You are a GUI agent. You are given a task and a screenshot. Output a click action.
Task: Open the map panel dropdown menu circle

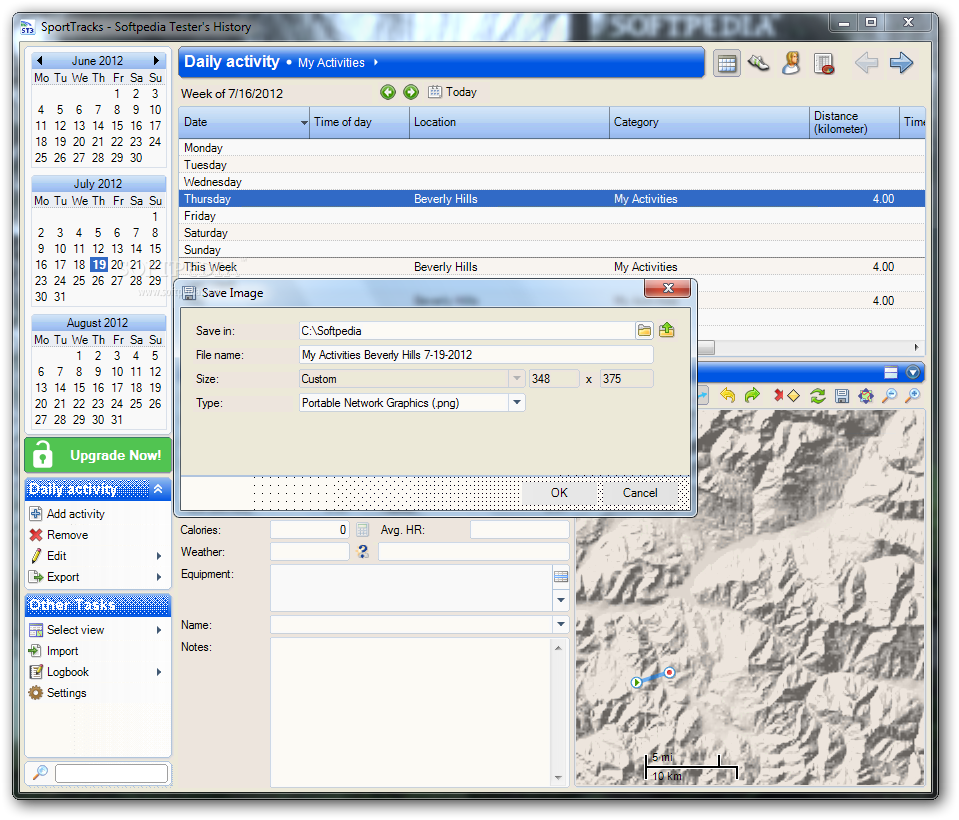point(913,372)
